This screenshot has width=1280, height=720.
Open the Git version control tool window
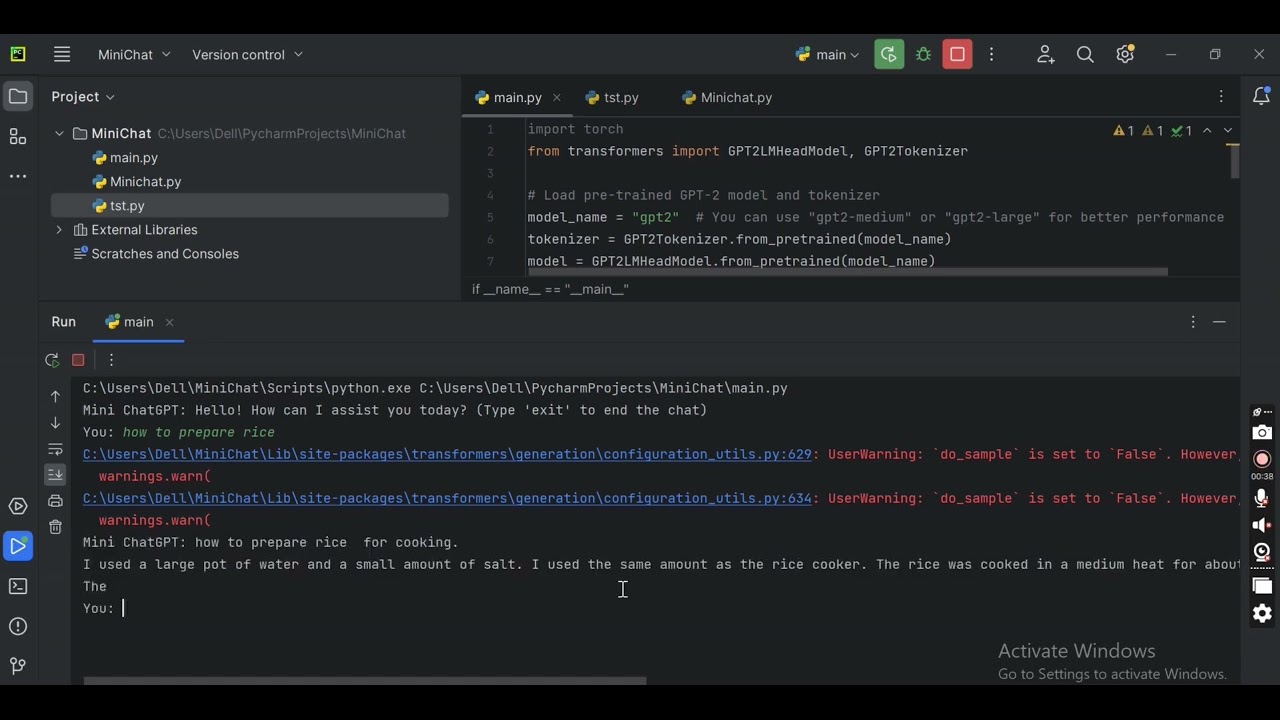point(18,666)
